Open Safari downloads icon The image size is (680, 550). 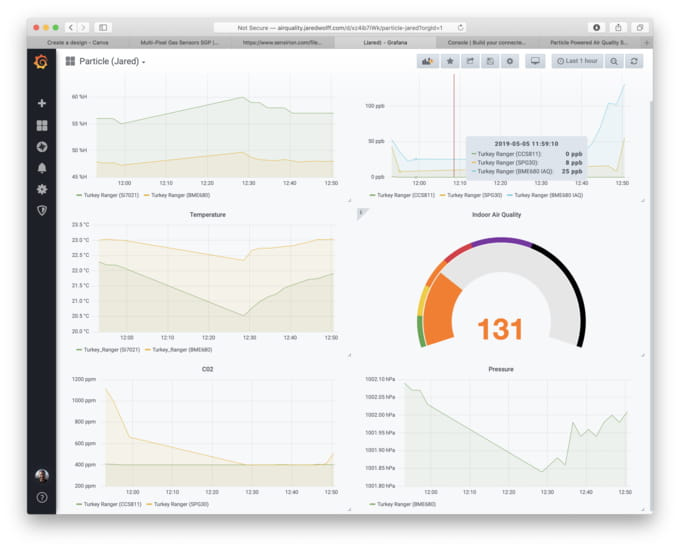(597, 27)
